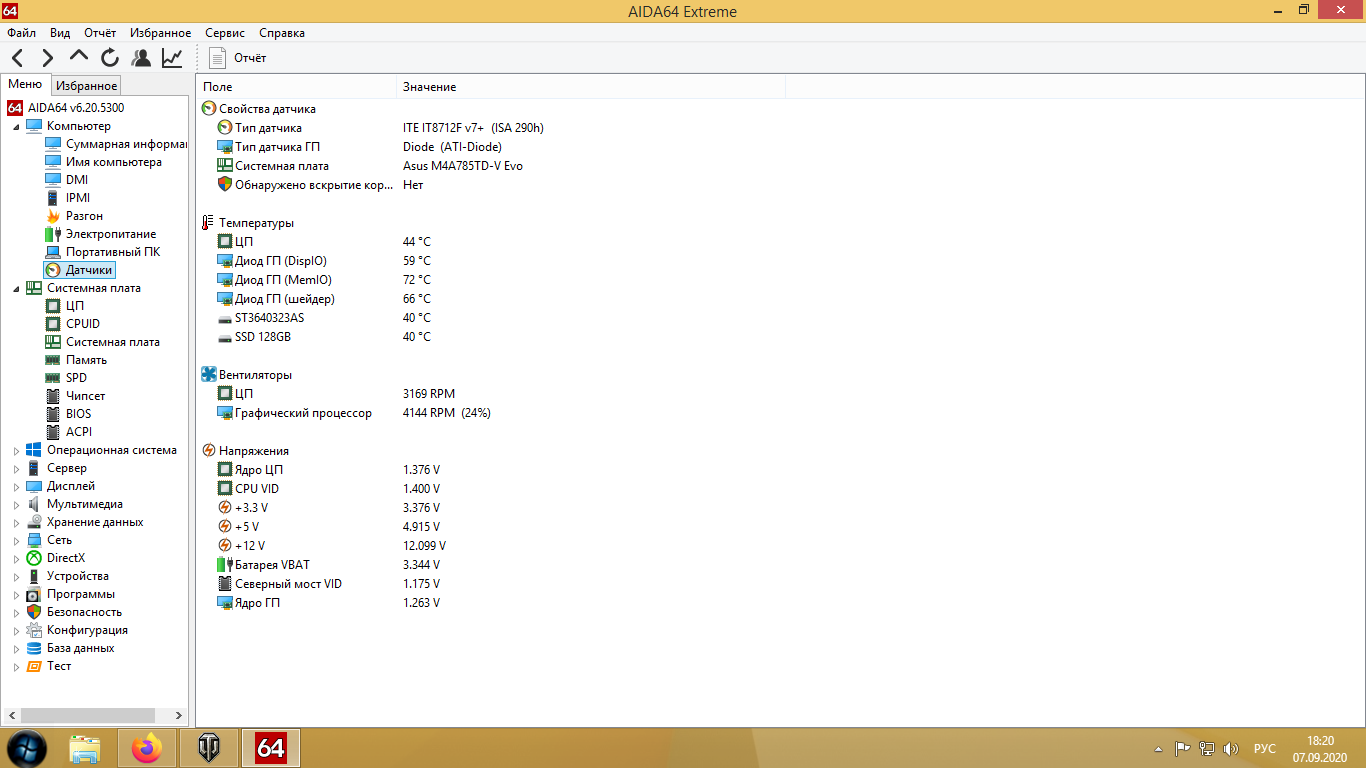This screenshot has width=1366, height=768.
Task: Expand the Хранение данных branch
Action: 16,523
